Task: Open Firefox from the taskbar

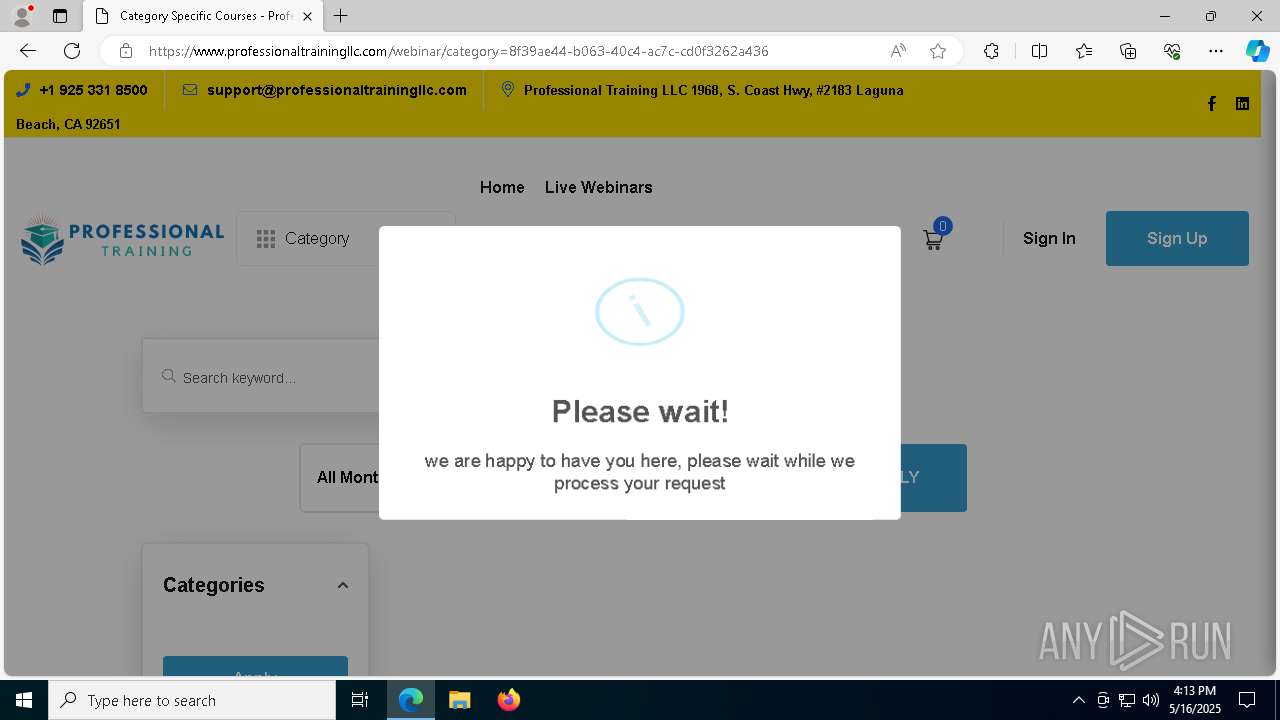Action: tap(508, 700)
